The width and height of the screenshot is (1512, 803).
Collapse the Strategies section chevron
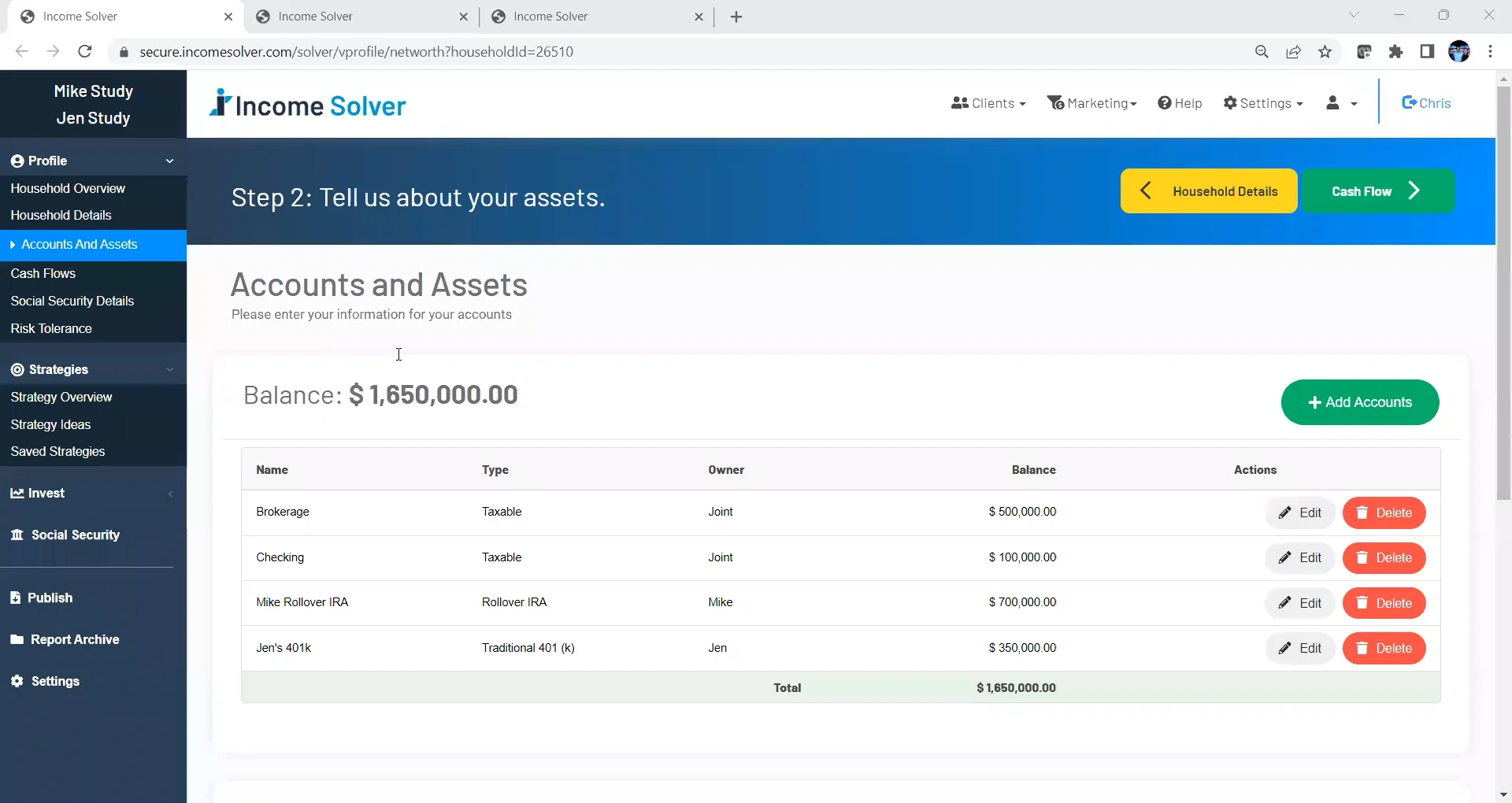click(x=170, y=369)
